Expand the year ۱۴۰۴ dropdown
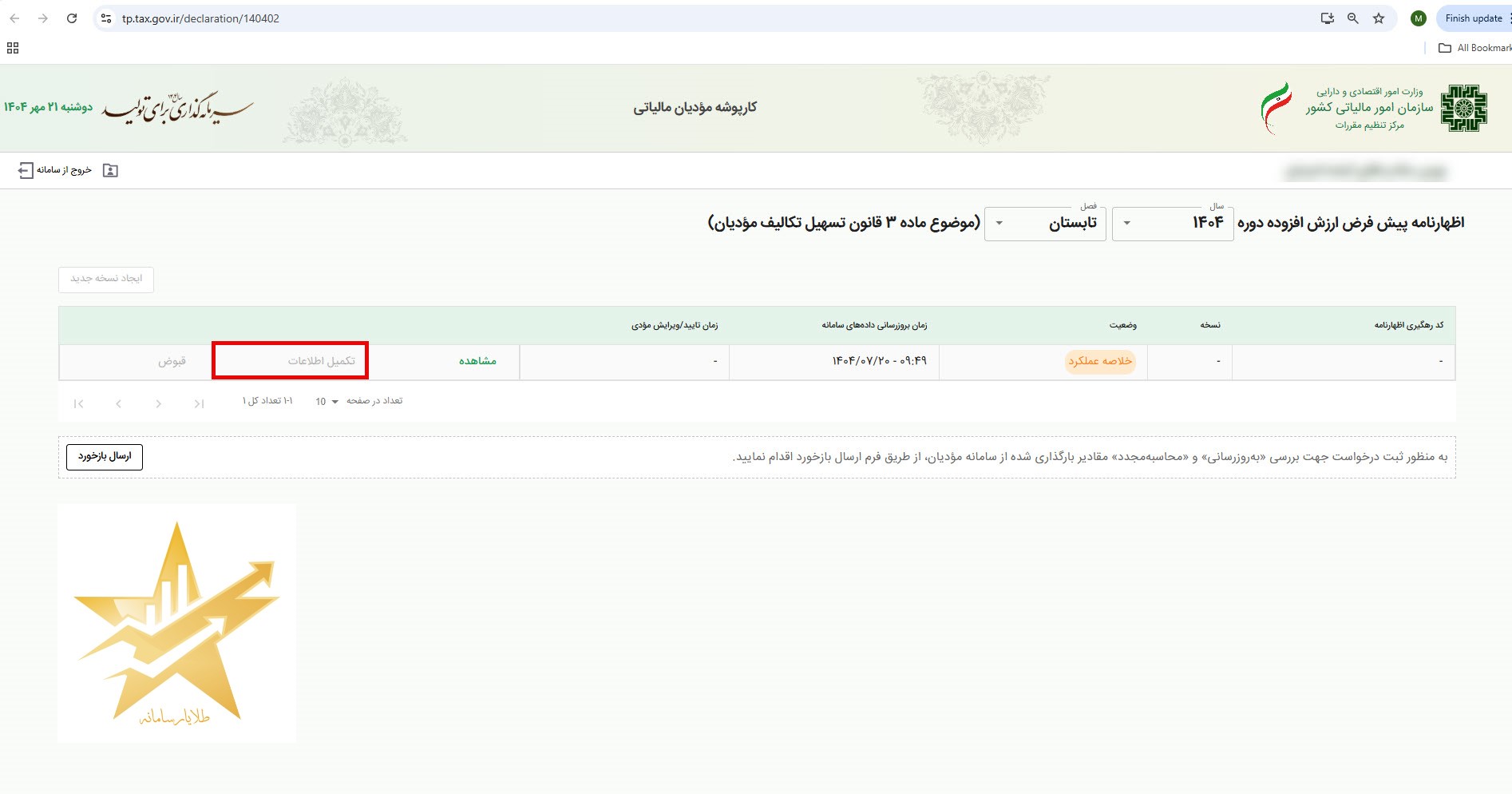 tap(1172, 223)
